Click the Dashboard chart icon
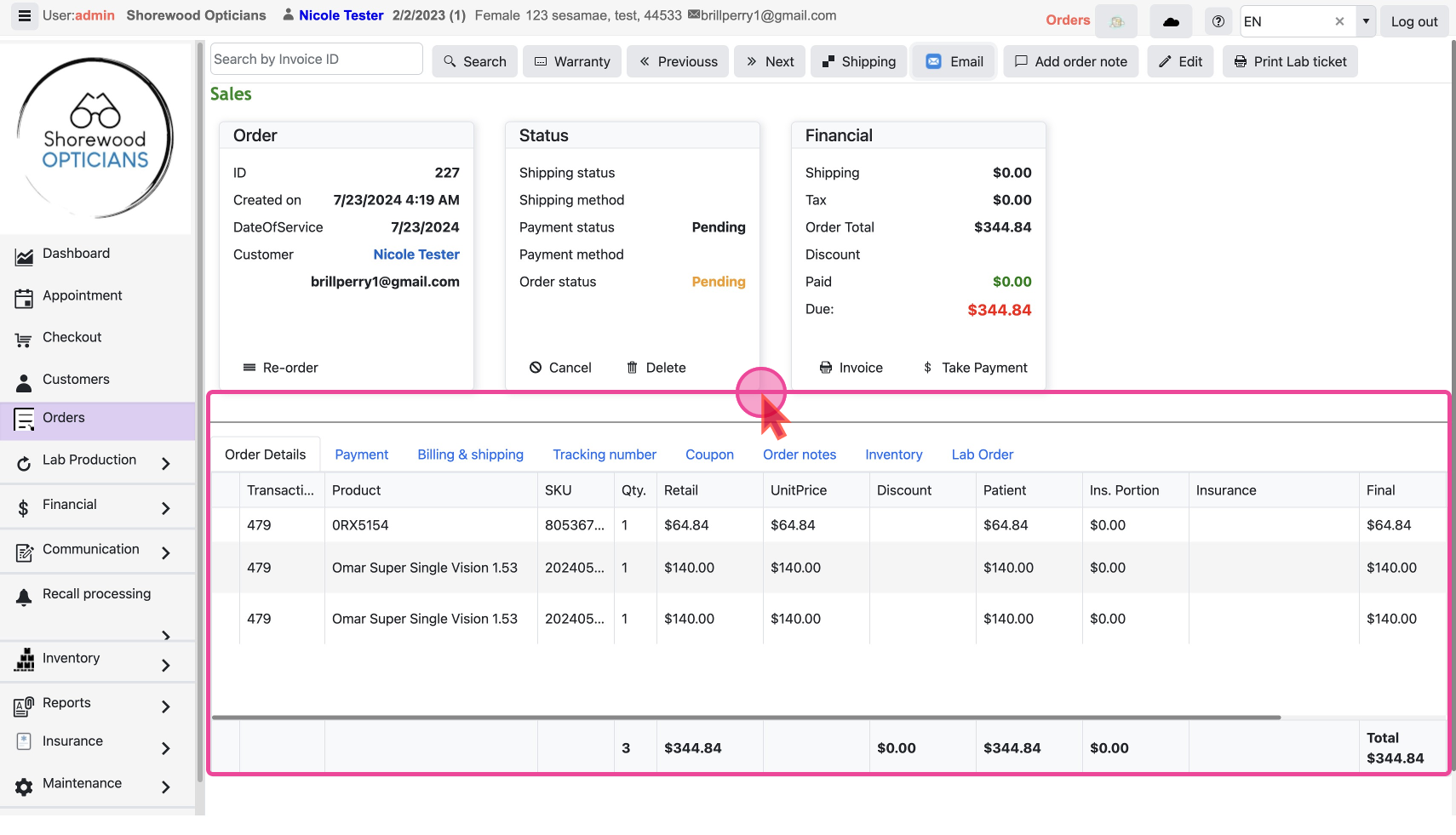 coord(24,255)
